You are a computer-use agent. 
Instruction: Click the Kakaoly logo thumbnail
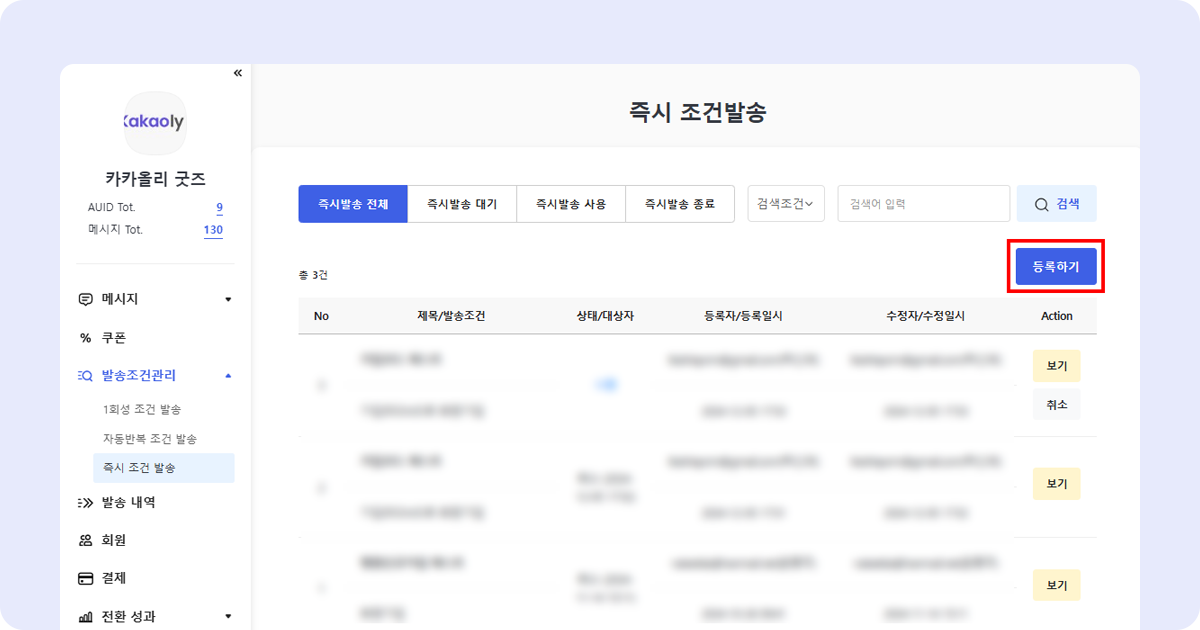coord(155,122)
